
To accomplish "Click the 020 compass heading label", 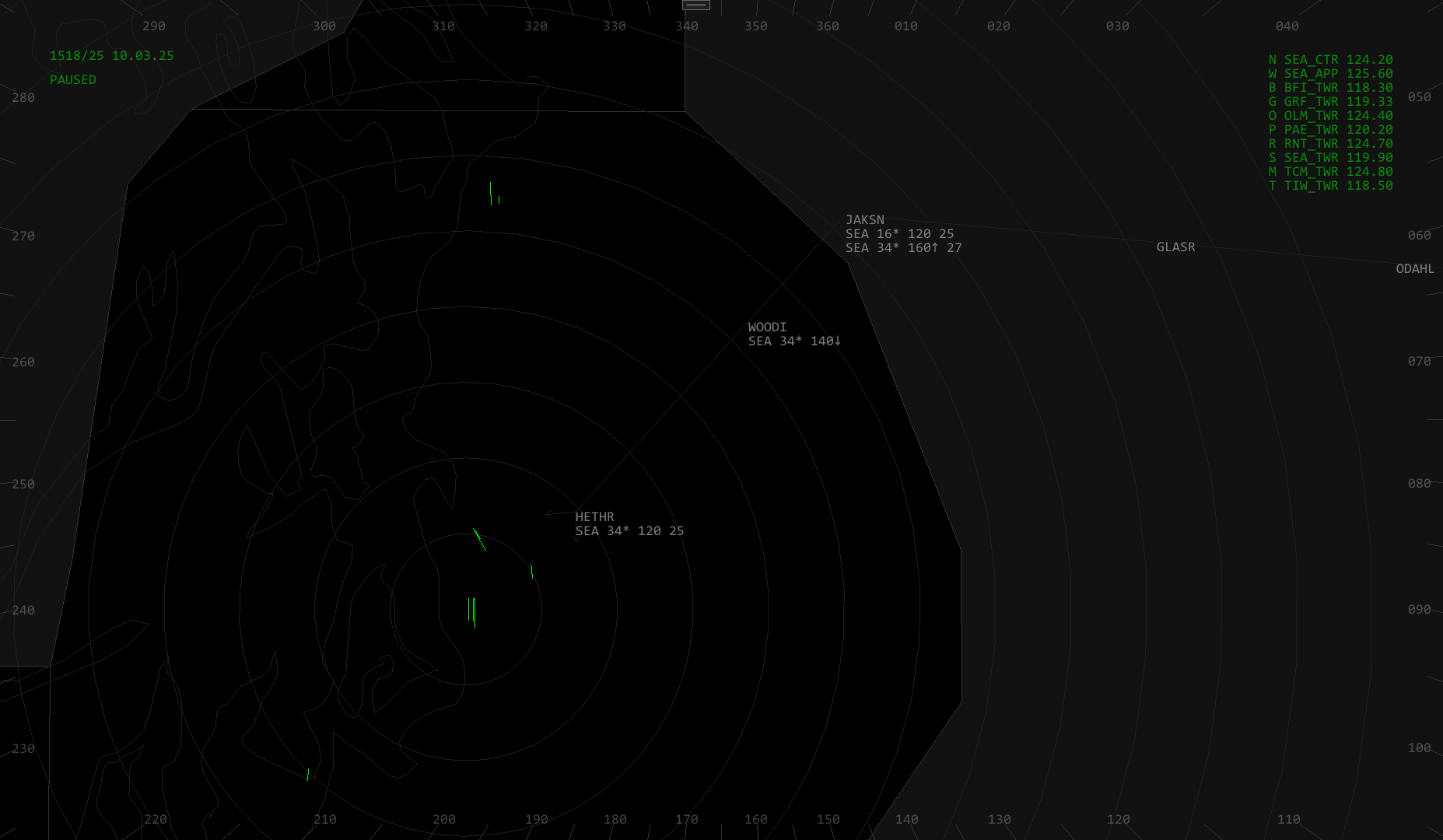I will click(999, 26).
